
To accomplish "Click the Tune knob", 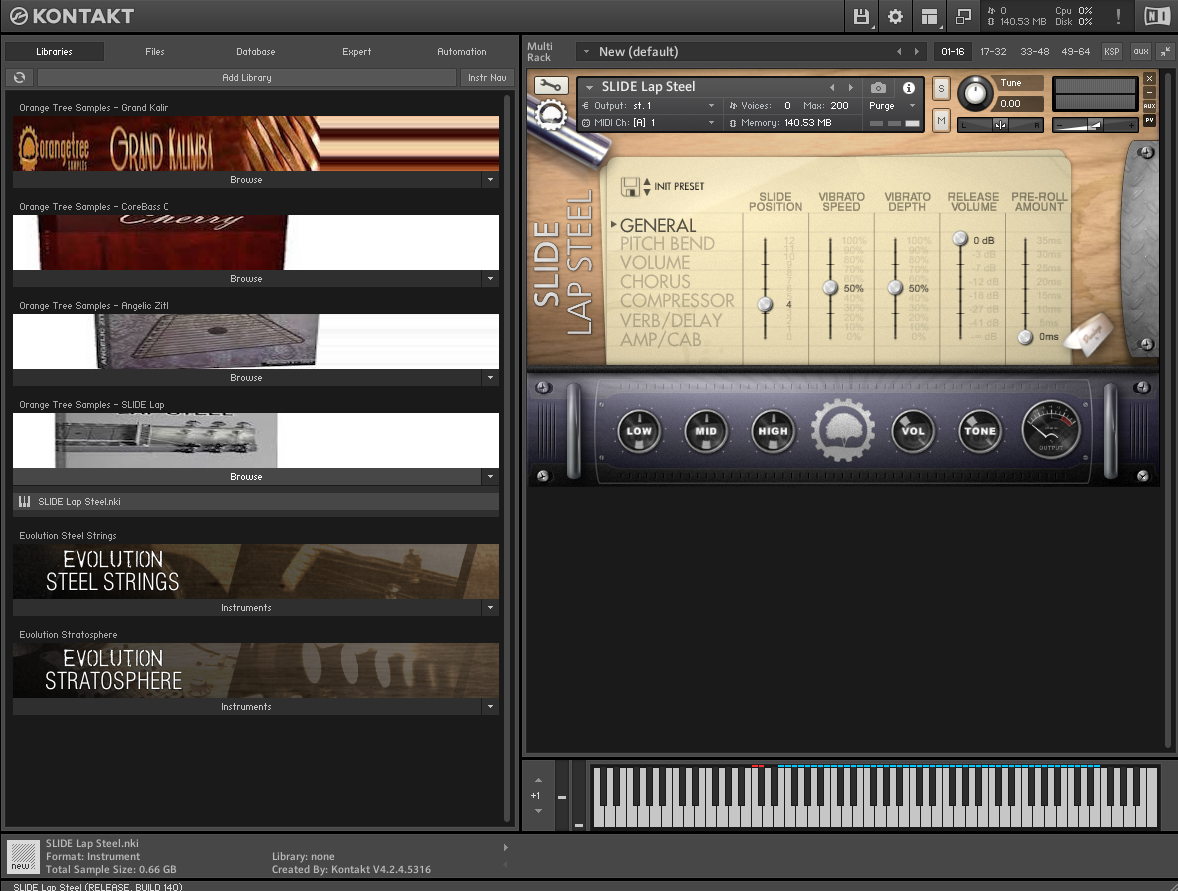I will tap(974, 92).
